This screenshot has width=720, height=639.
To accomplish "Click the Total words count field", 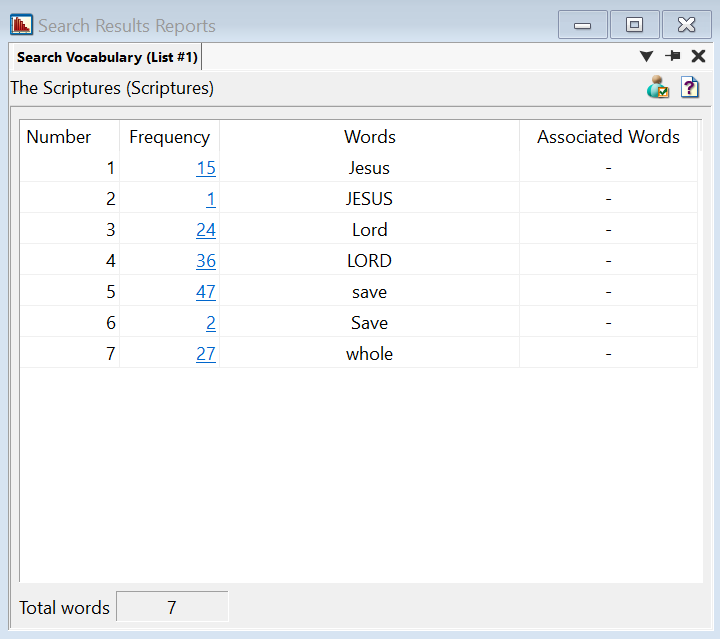I will coord(172,607).
